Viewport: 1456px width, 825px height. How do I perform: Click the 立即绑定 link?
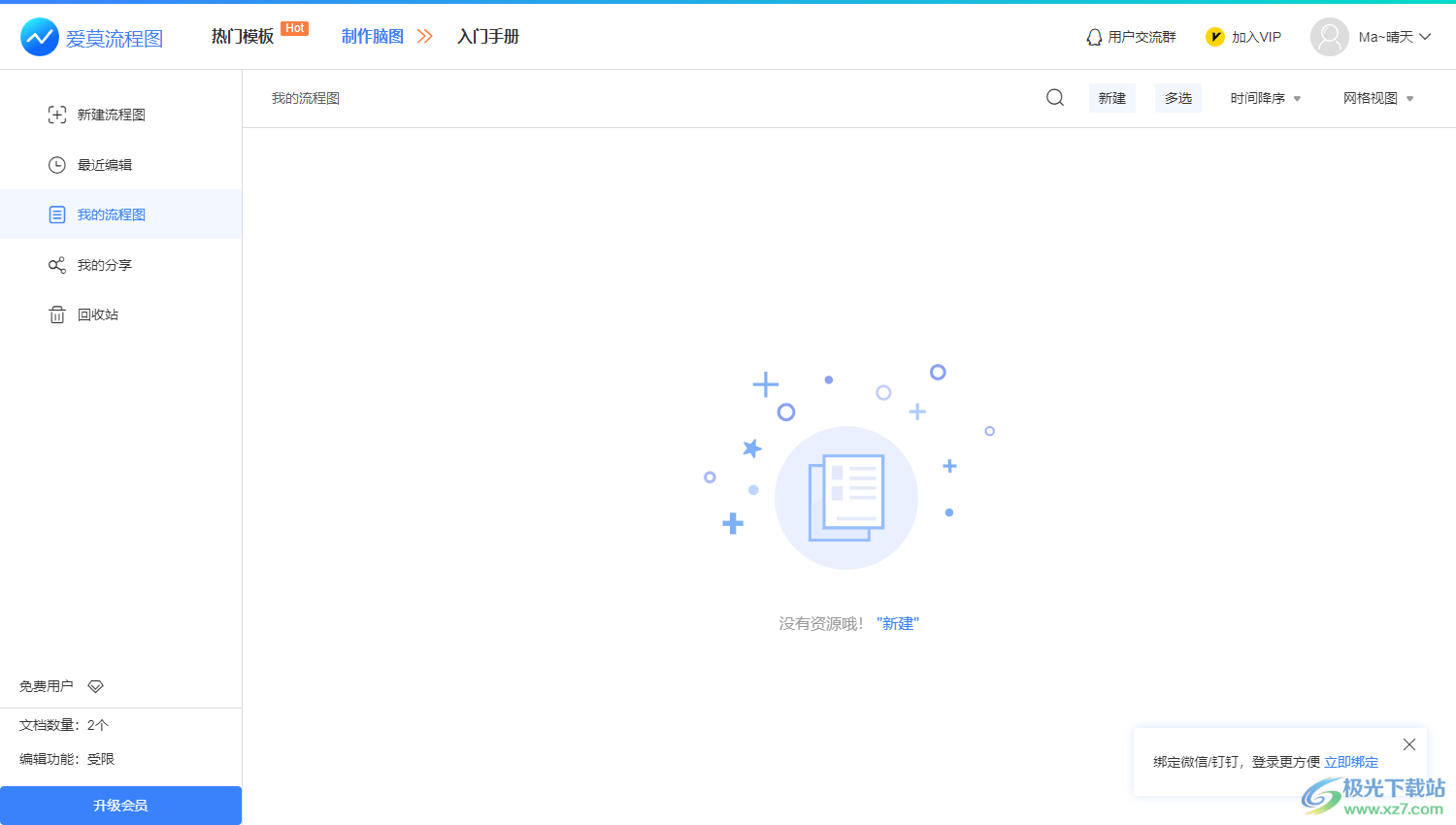pos(1351,762)
